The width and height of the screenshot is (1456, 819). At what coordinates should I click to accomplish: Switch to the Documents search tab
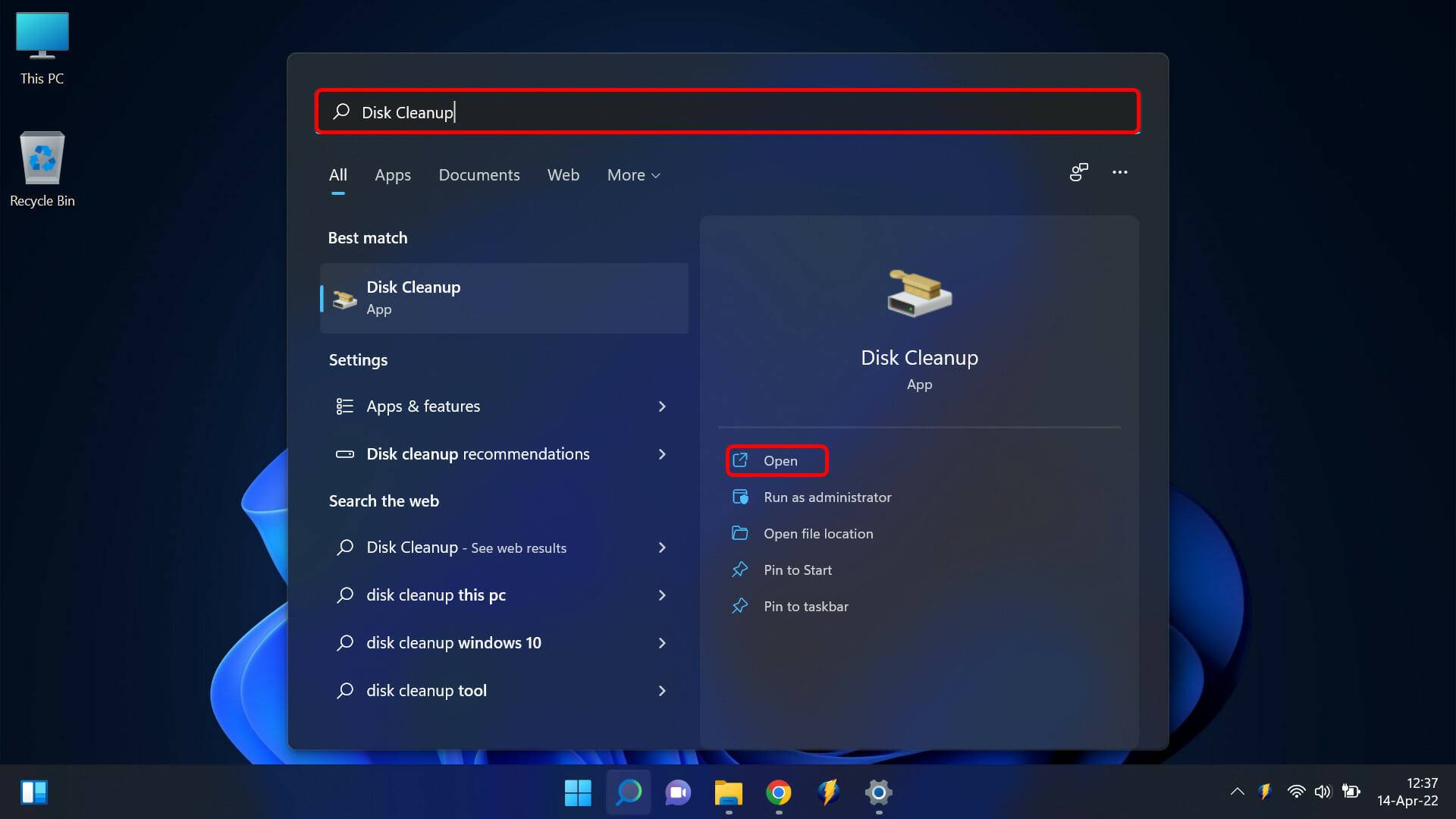479,175
